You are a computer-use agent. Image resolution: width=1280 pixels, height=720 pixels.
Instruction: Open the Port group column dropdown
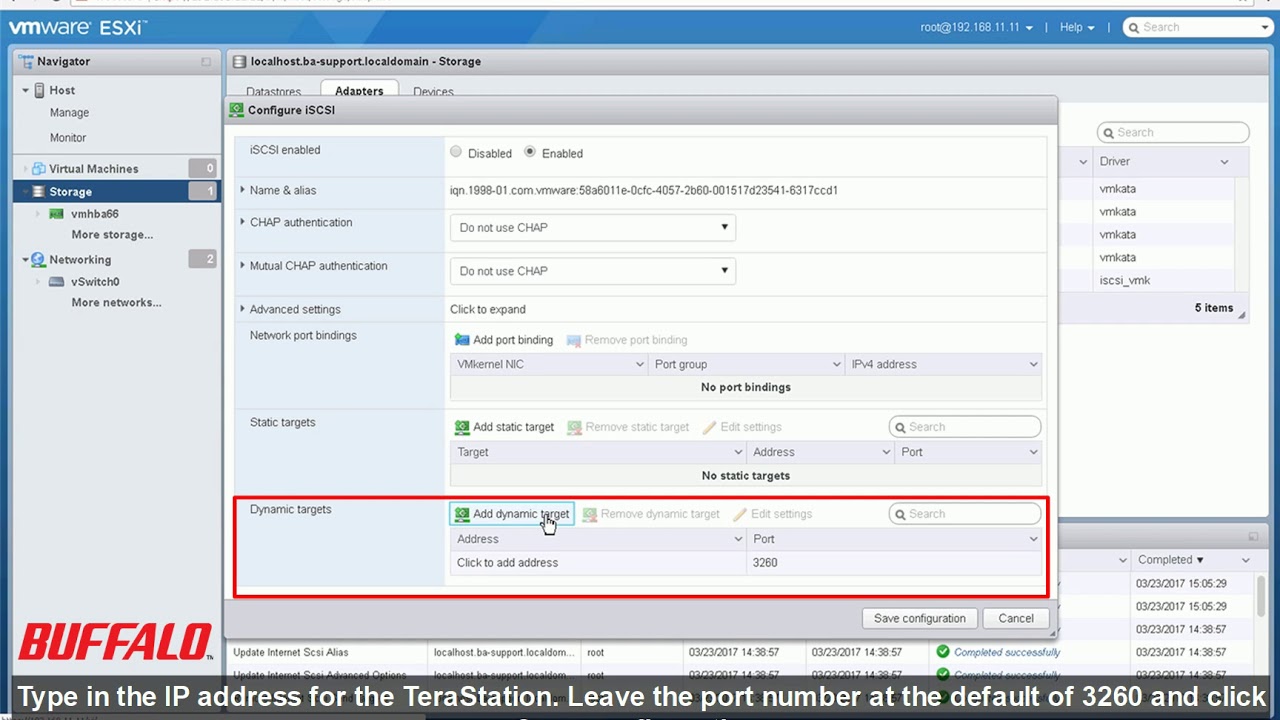(837, 365)
